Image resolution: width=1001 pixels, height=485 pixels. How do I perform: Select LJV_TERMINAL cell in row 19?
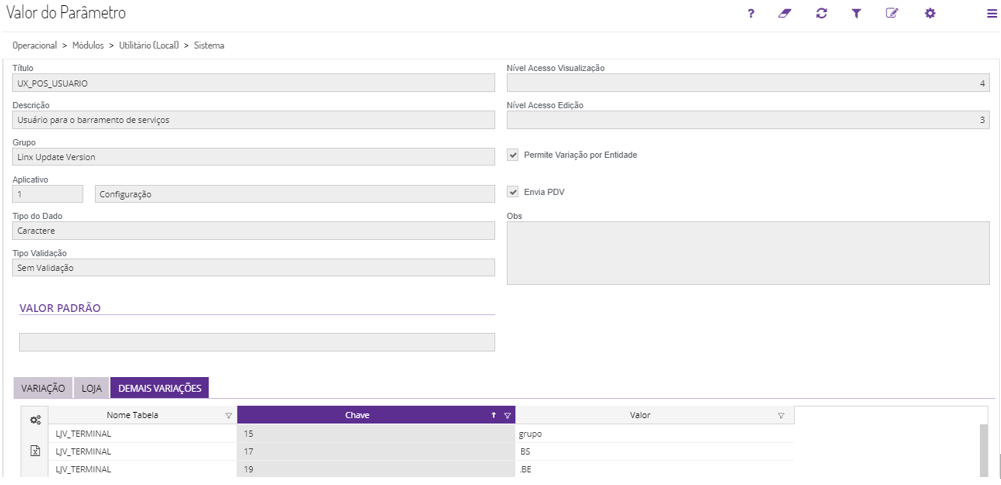[x=142, y=469]
